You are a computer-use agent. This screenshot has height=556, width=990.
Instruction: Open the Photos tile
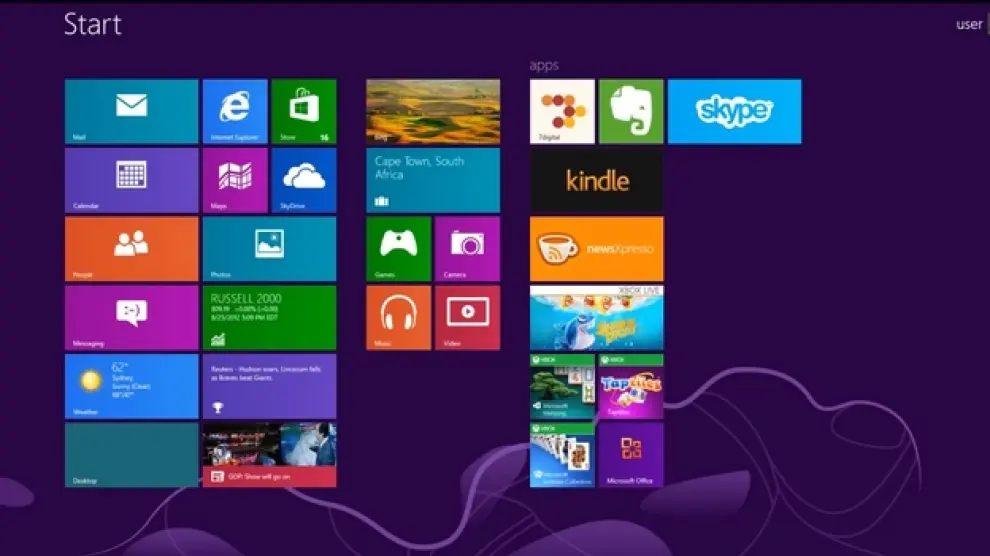[x=269, y=249]
